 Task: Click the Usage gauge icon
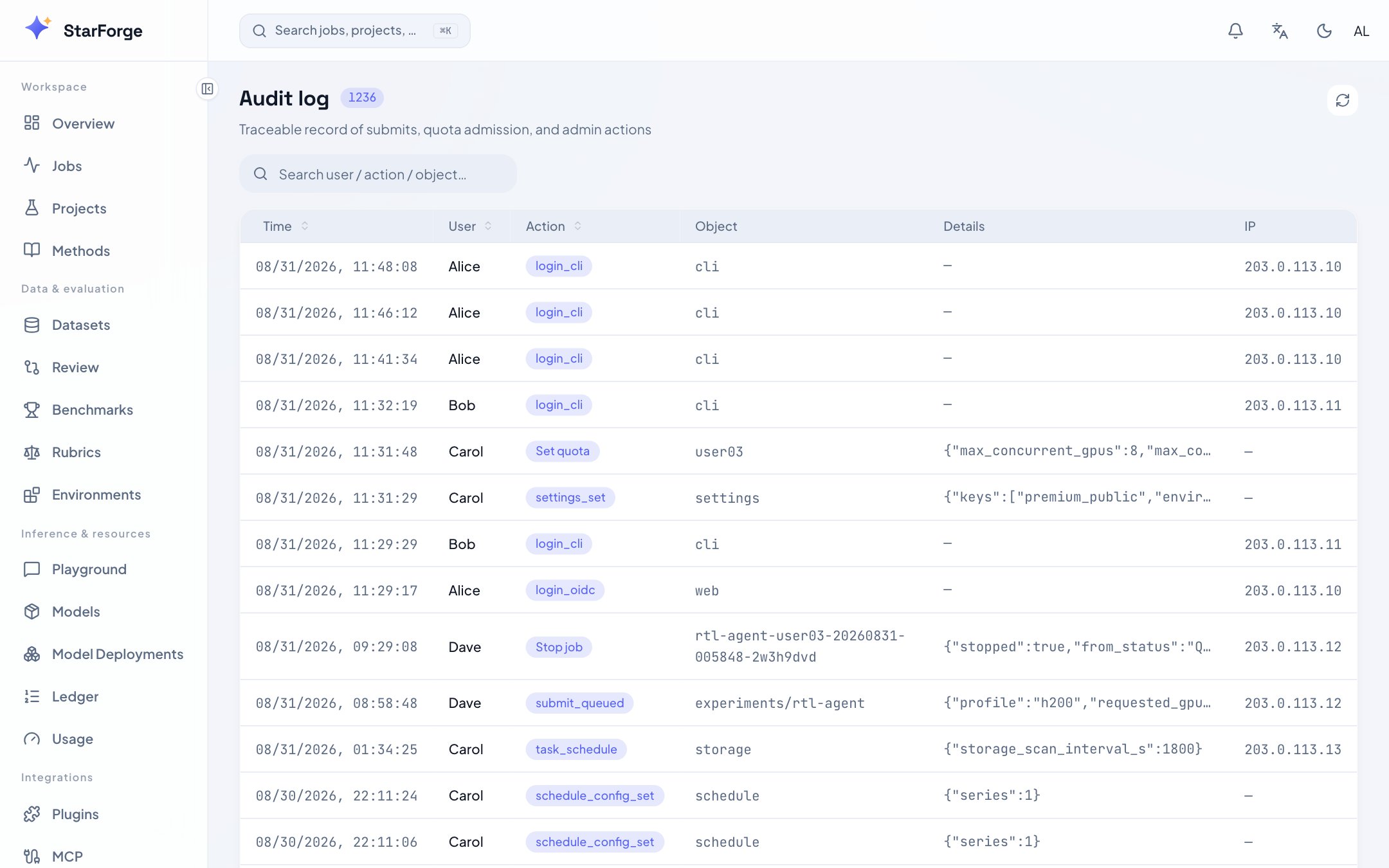pyautogui.click(x=32, y=739)
